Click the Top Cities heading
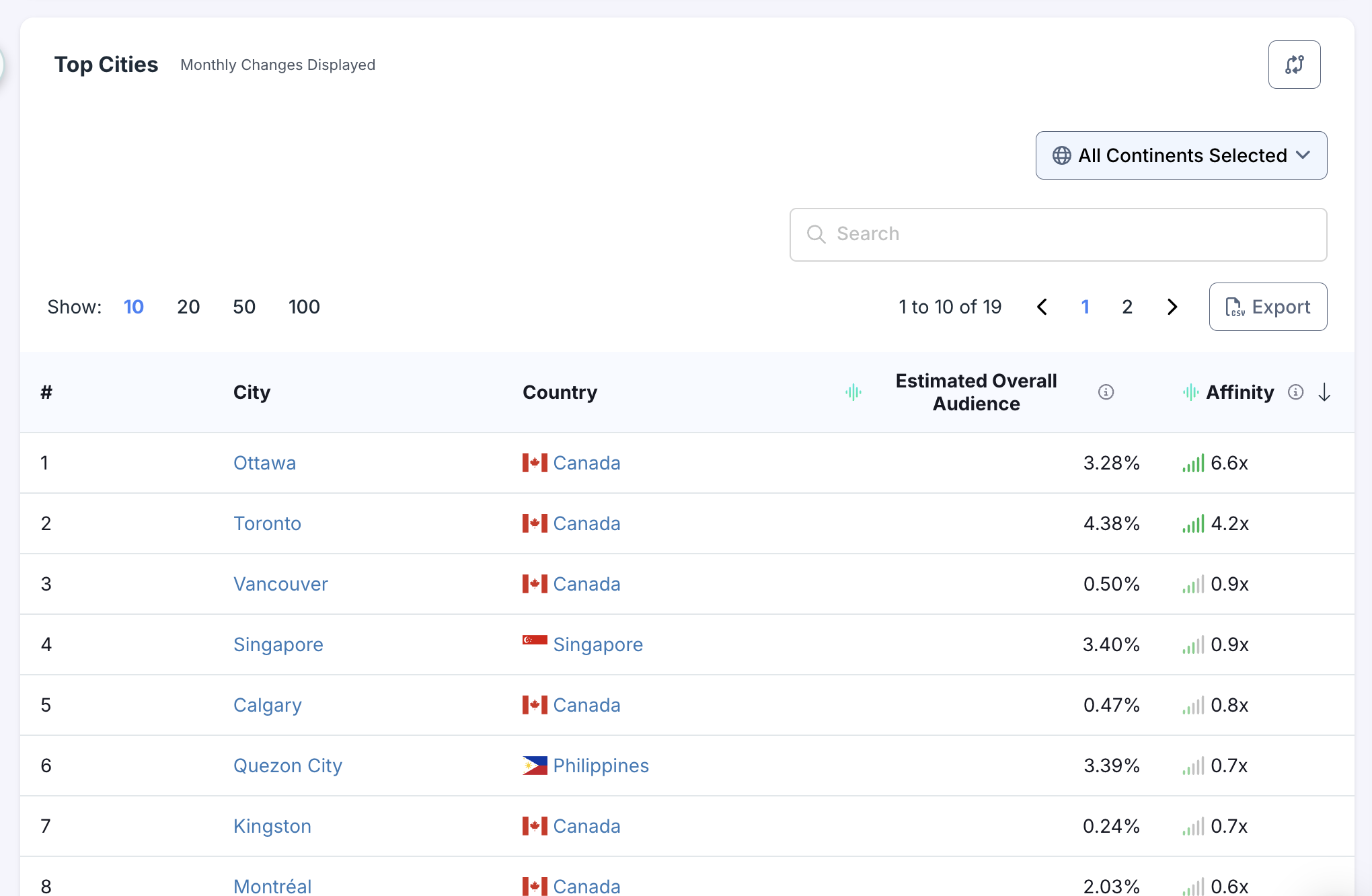 pos(106,65)
